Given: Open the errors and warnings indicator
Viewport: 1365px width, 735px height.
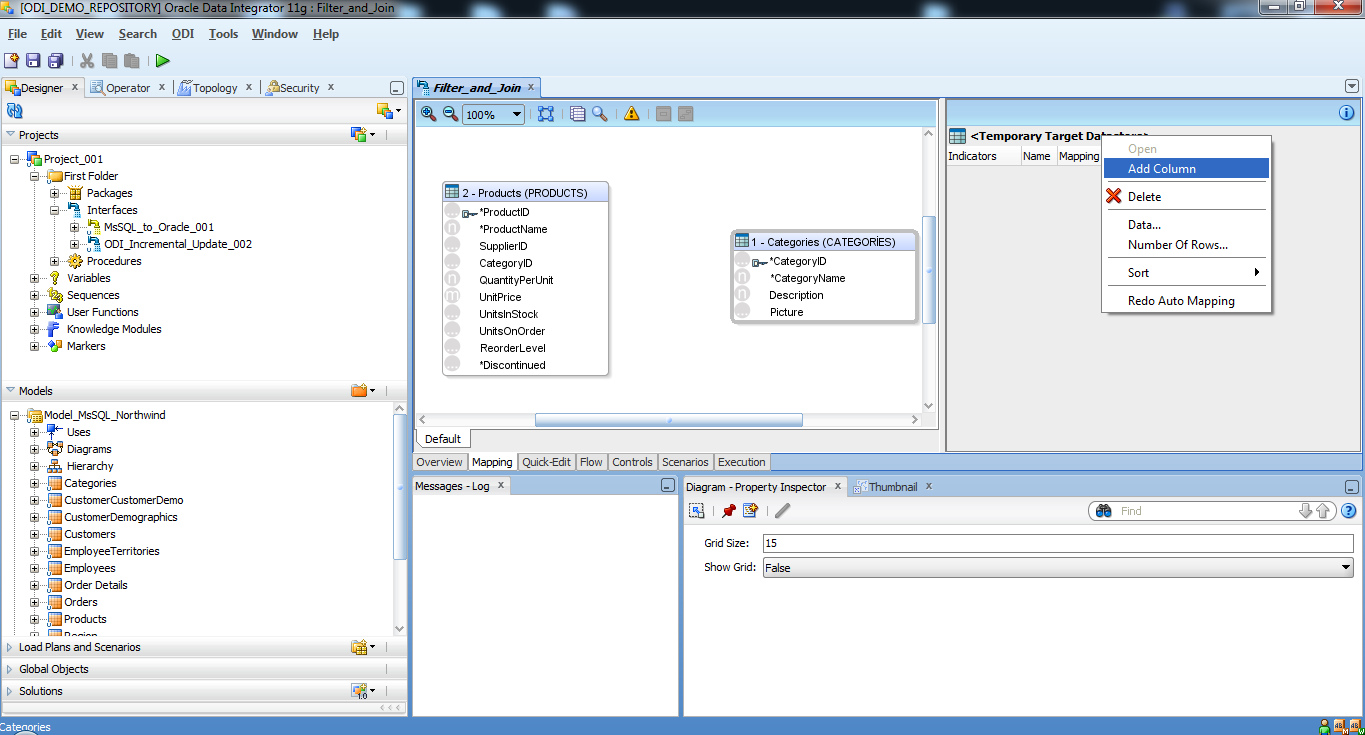Looking at the screenshot, I should pos(631,113).
